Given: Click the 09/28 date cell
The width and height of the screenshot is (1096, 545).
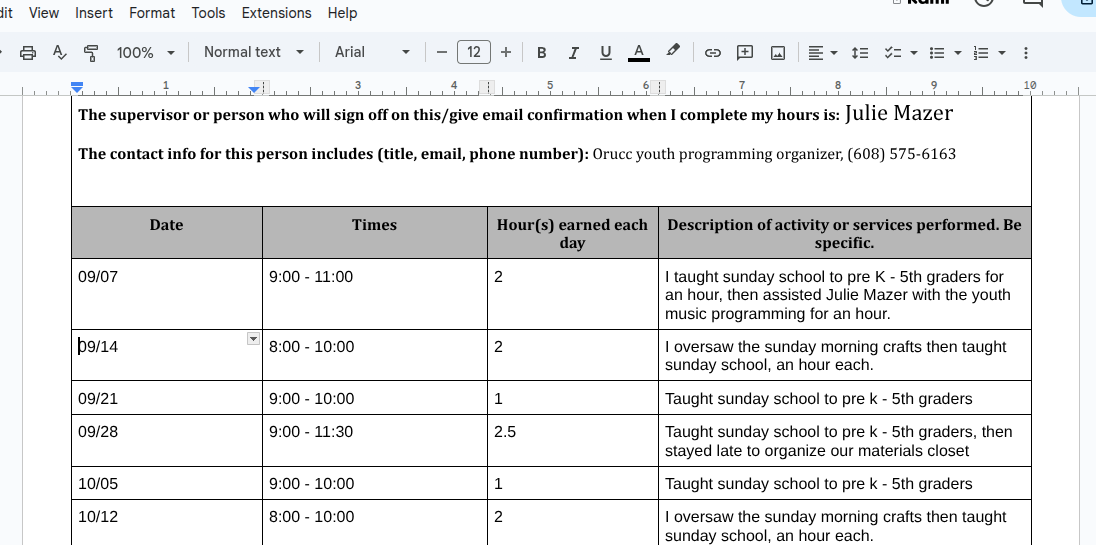Looking at the screenshot, I should point(167,440).
